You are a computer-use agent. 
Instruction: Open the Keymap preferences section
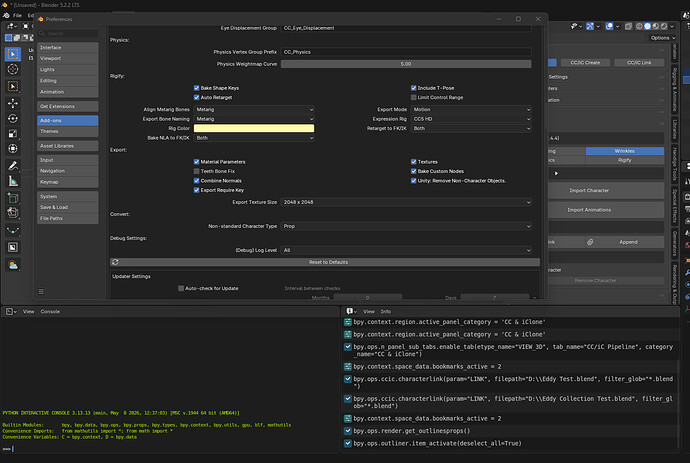[67, 182]
